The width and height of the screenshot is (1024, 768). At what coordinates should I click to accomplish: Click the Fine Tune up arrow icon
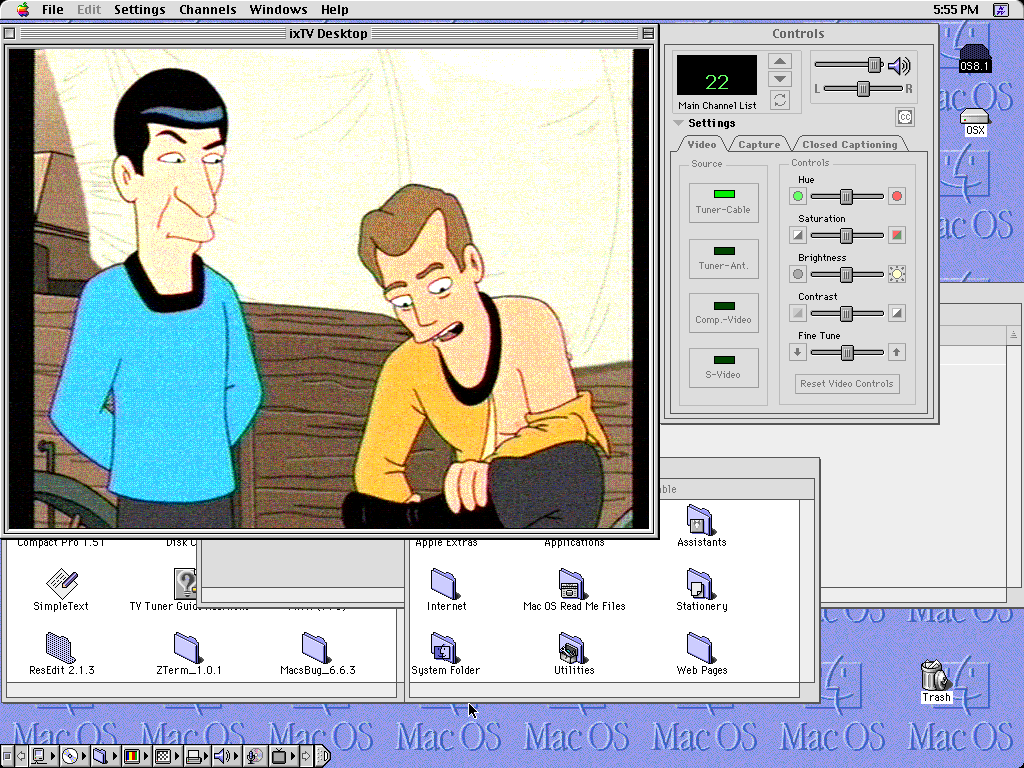tap(897, 352)
